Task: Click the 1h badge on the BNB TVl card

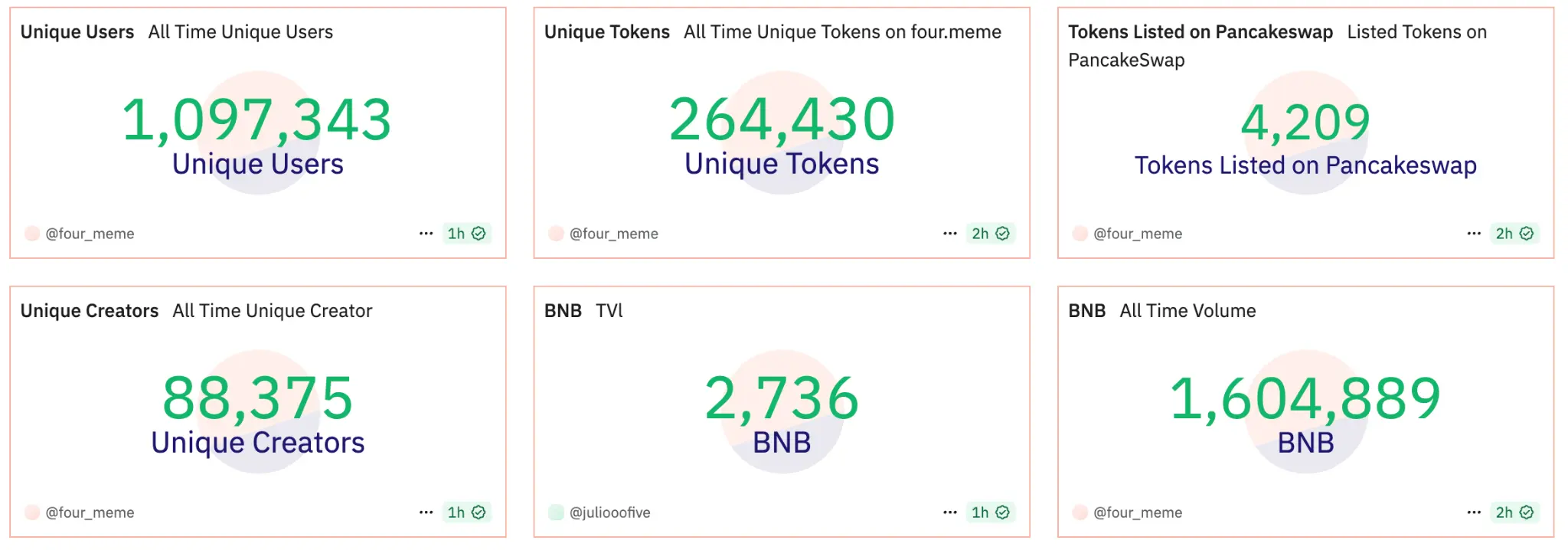Action: point(984,512)
